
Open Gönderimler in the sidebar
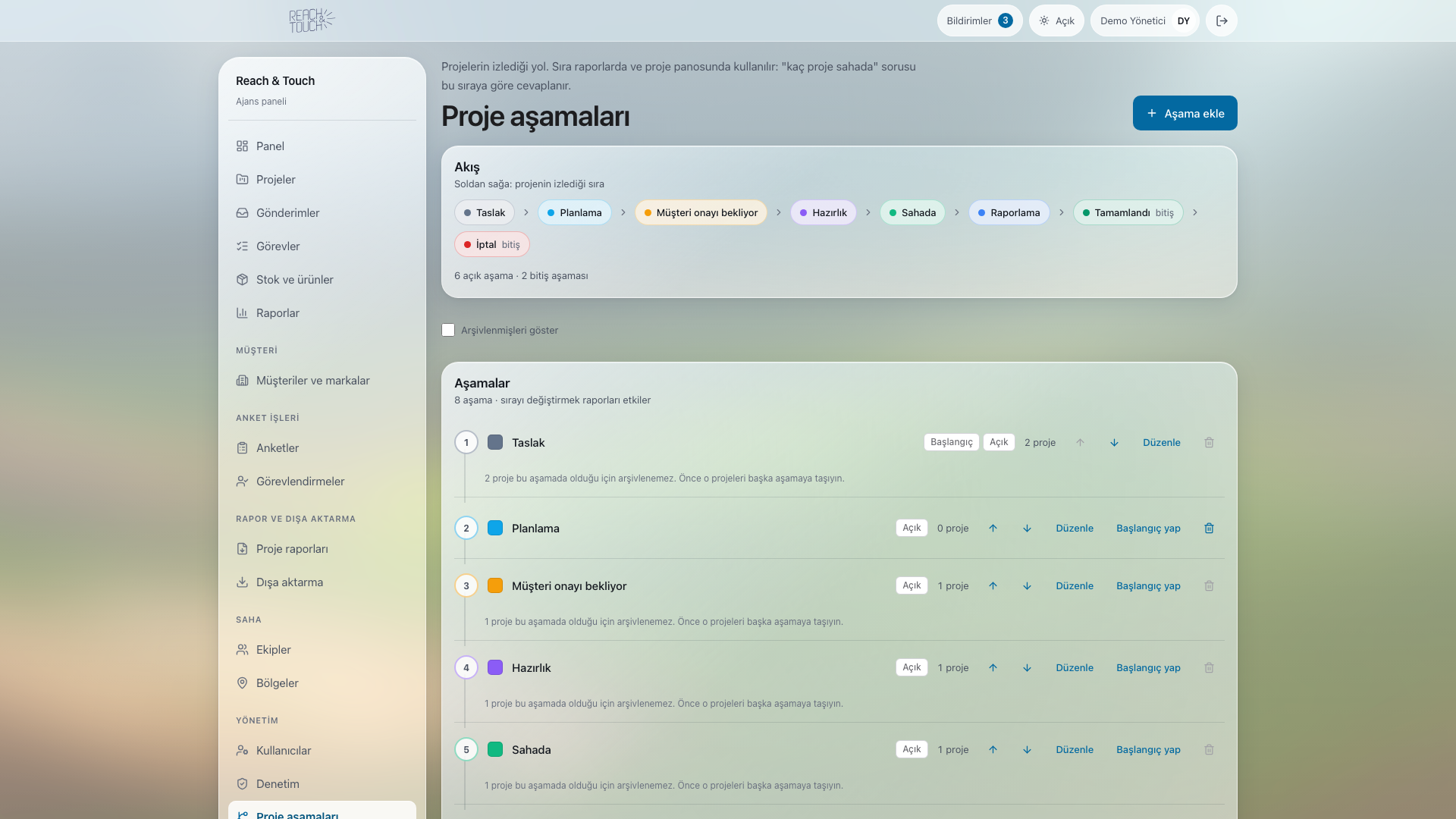(x=322, y=212)
